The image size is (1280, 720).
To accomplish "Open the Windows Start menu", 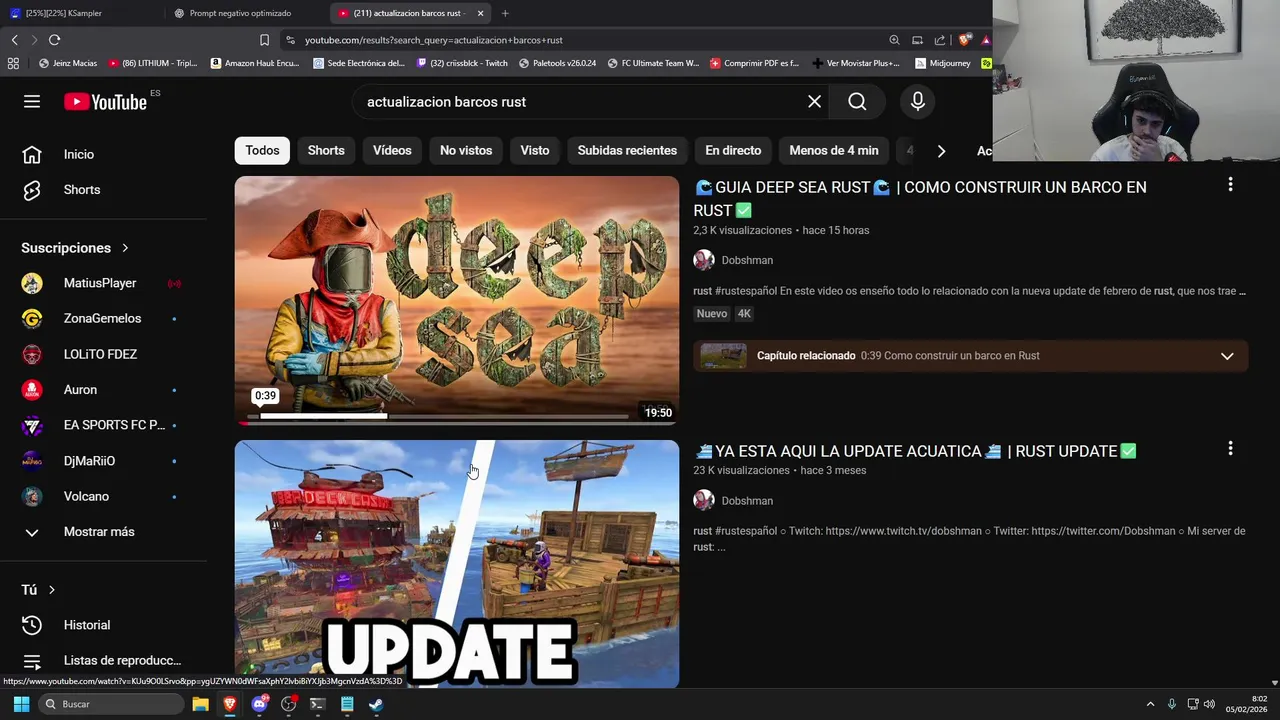I will (21, 704).
